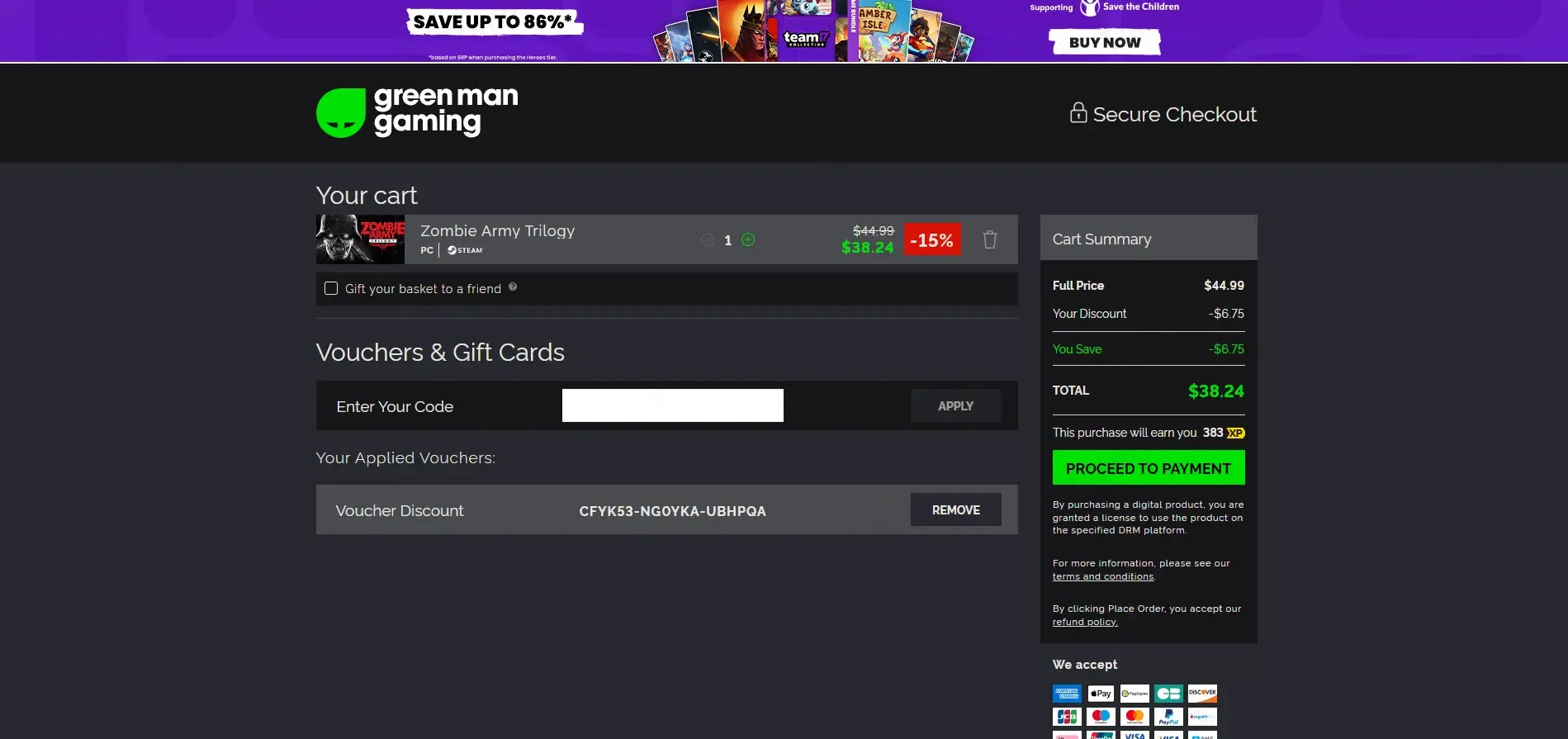Image resolution: width=1568 pixels, height=739 pixels.
Task: Click the Secure Checkout padlock icon
Action: coord(1078,112)
